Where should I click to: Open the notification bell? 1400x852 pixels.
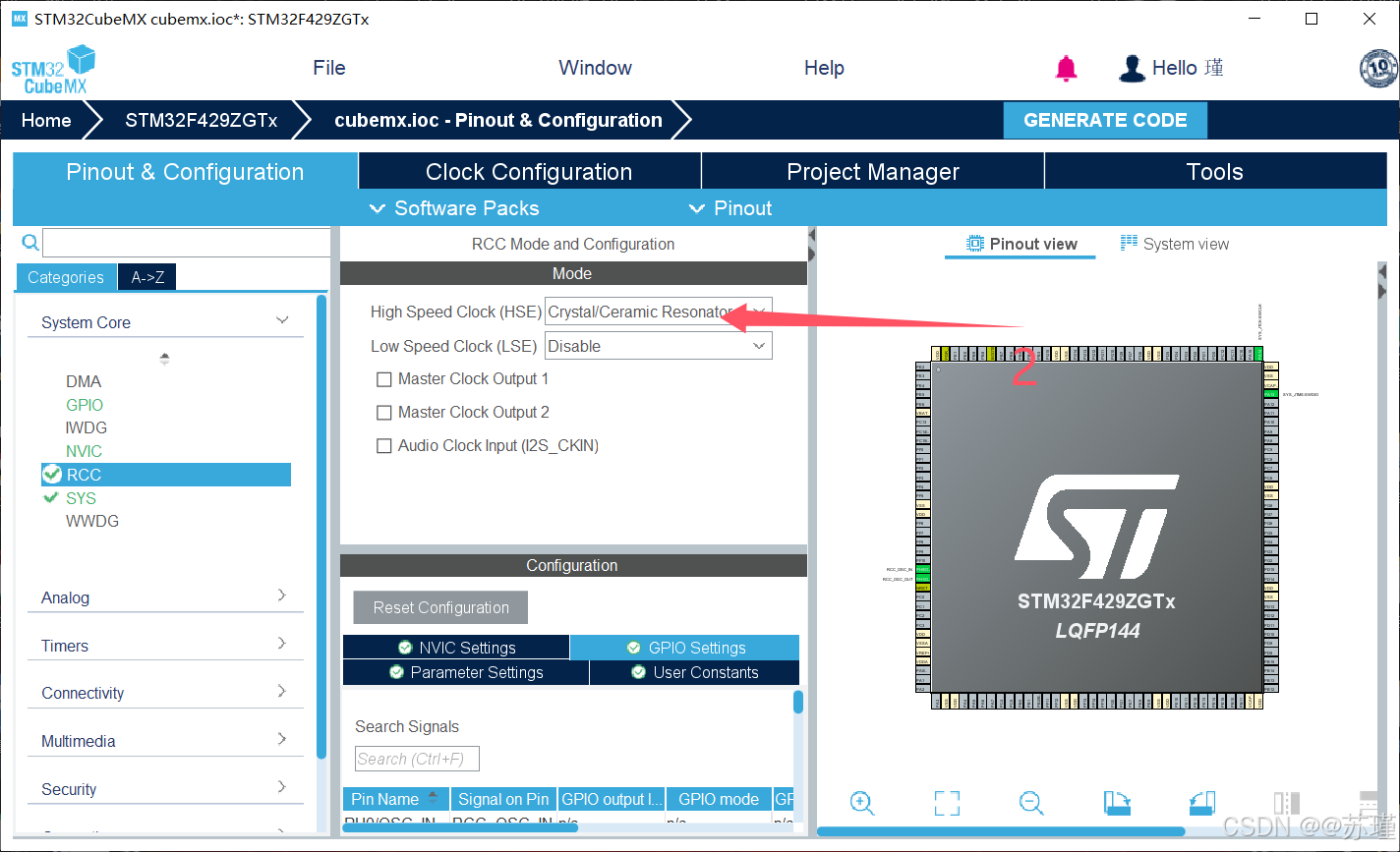[x=1067, y=68]
